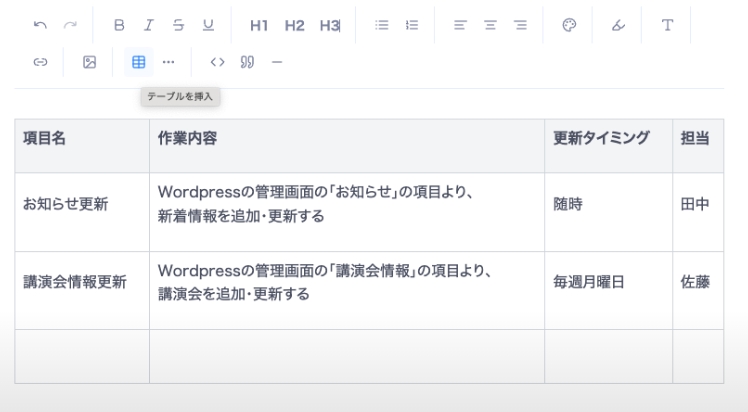Toggle italic formatting
The image size is (748, 412).
[149, 25]
